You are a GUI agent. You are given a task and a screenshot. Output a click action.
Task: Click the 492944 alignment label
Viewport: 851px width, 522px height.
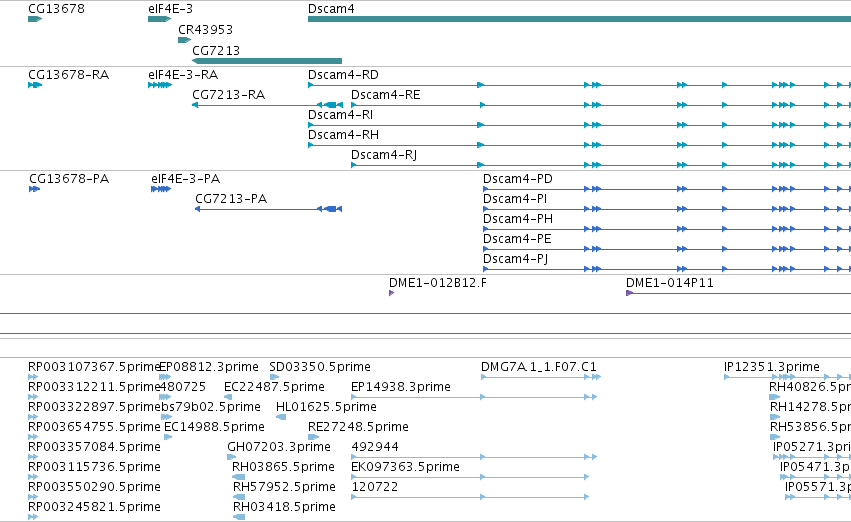coord(375,447)
